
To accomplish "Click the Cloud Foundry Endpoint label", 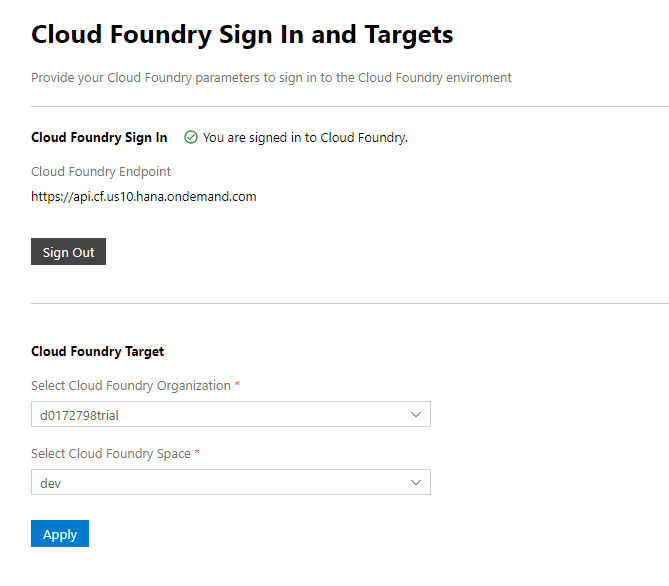I will point(101,171).
